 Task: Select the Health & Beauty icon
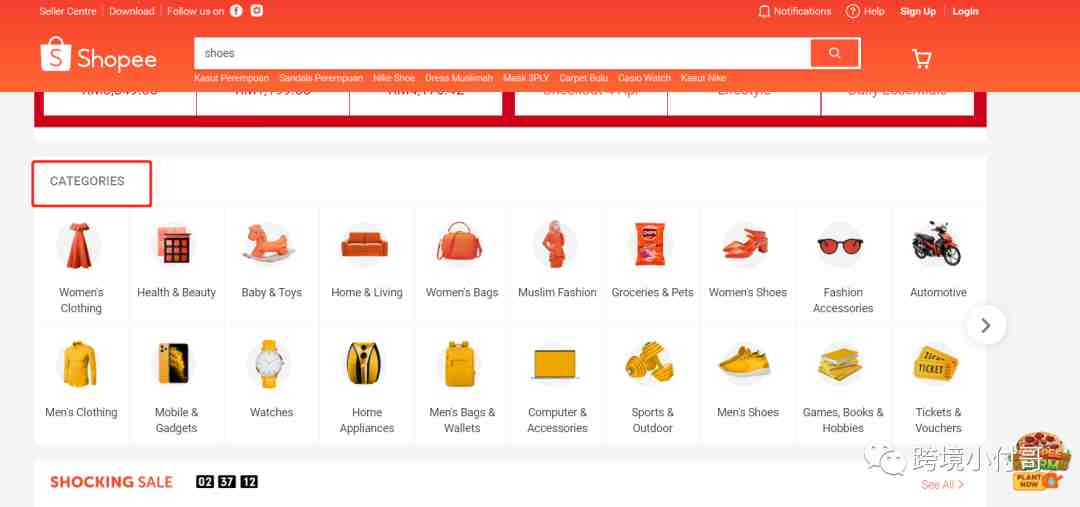(176, 245)
